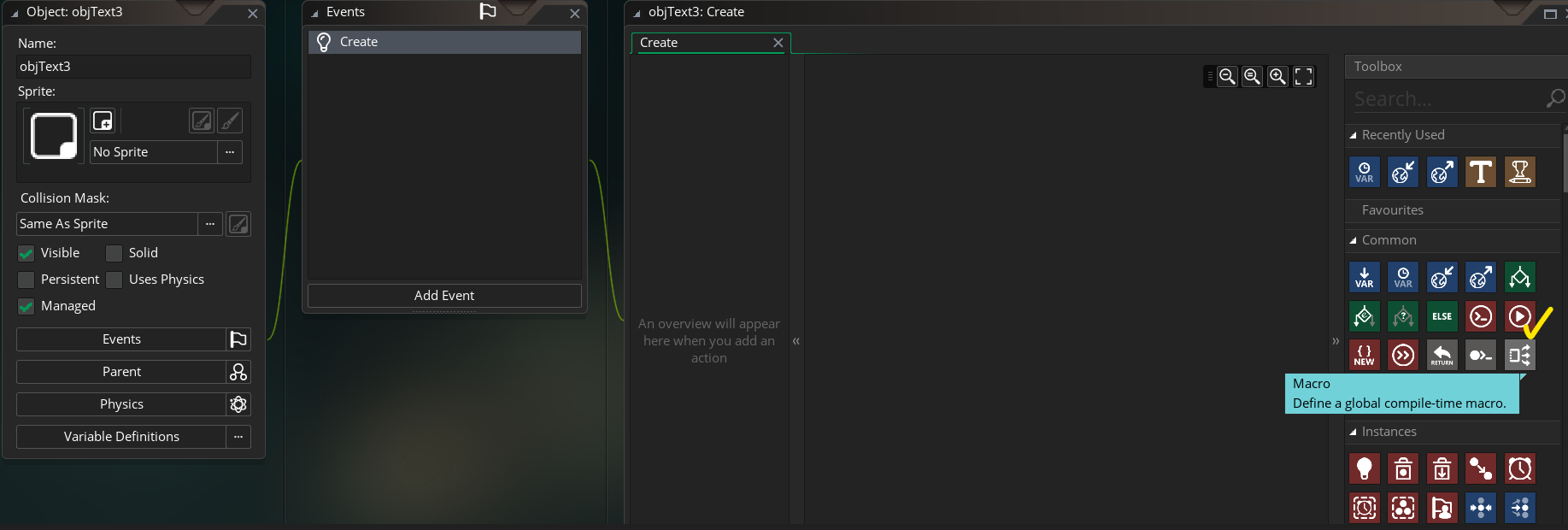Screen dimensions: 1568x530
Task: Select the Assign Variable action in Common
Action: coord(1365,277)
